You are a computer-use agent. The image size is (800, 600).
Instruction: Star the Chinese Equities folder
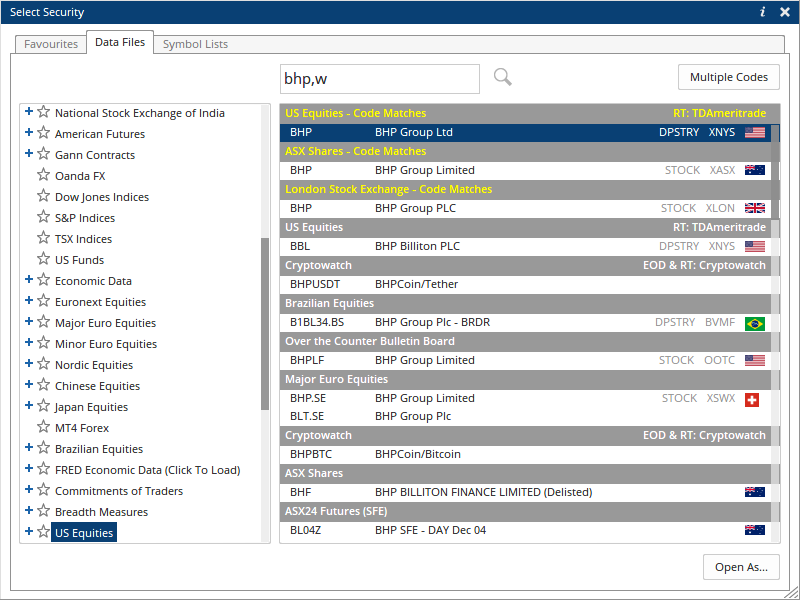[44, 385]
